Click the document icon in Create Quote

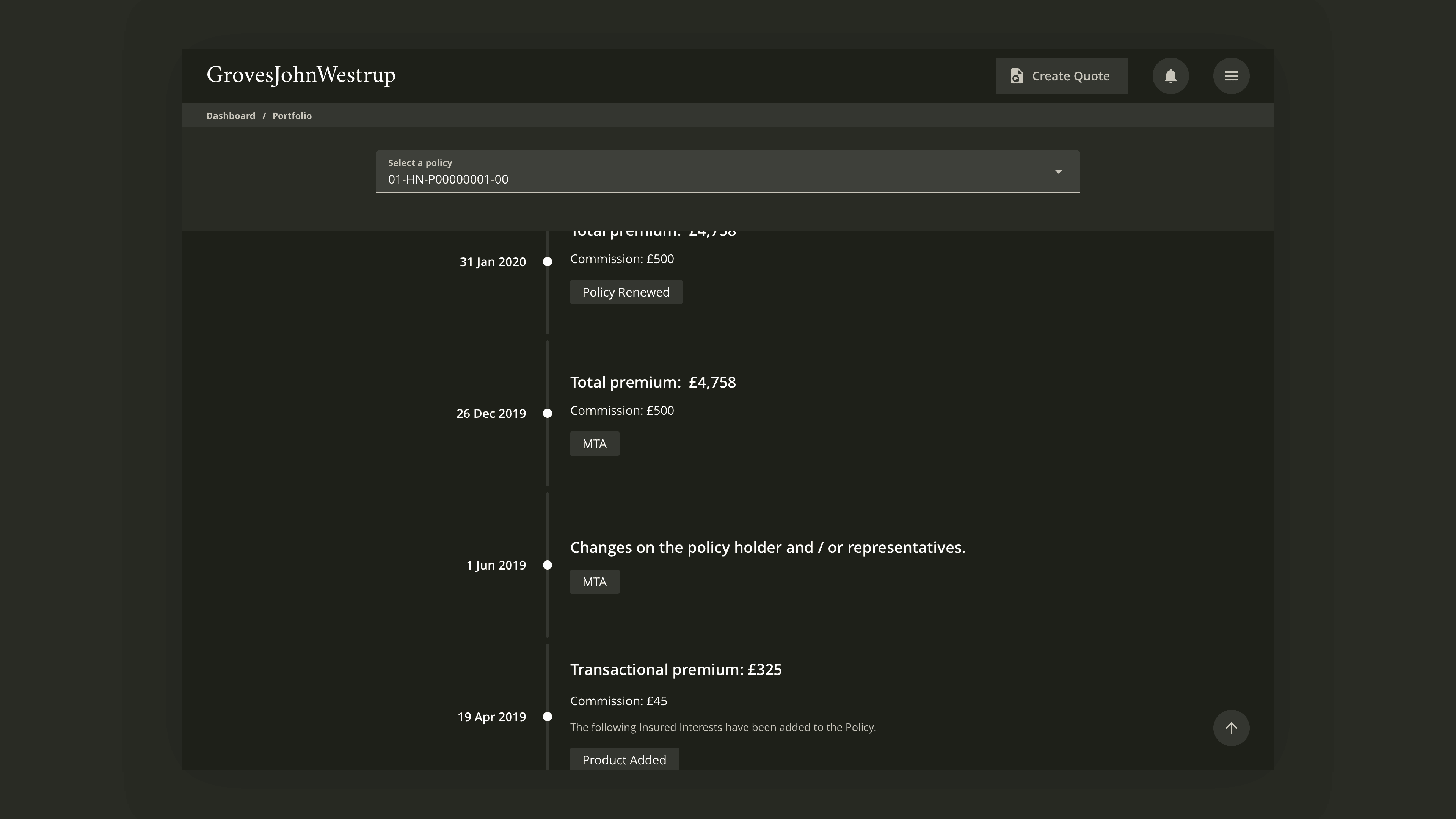tap(1016, 76)
